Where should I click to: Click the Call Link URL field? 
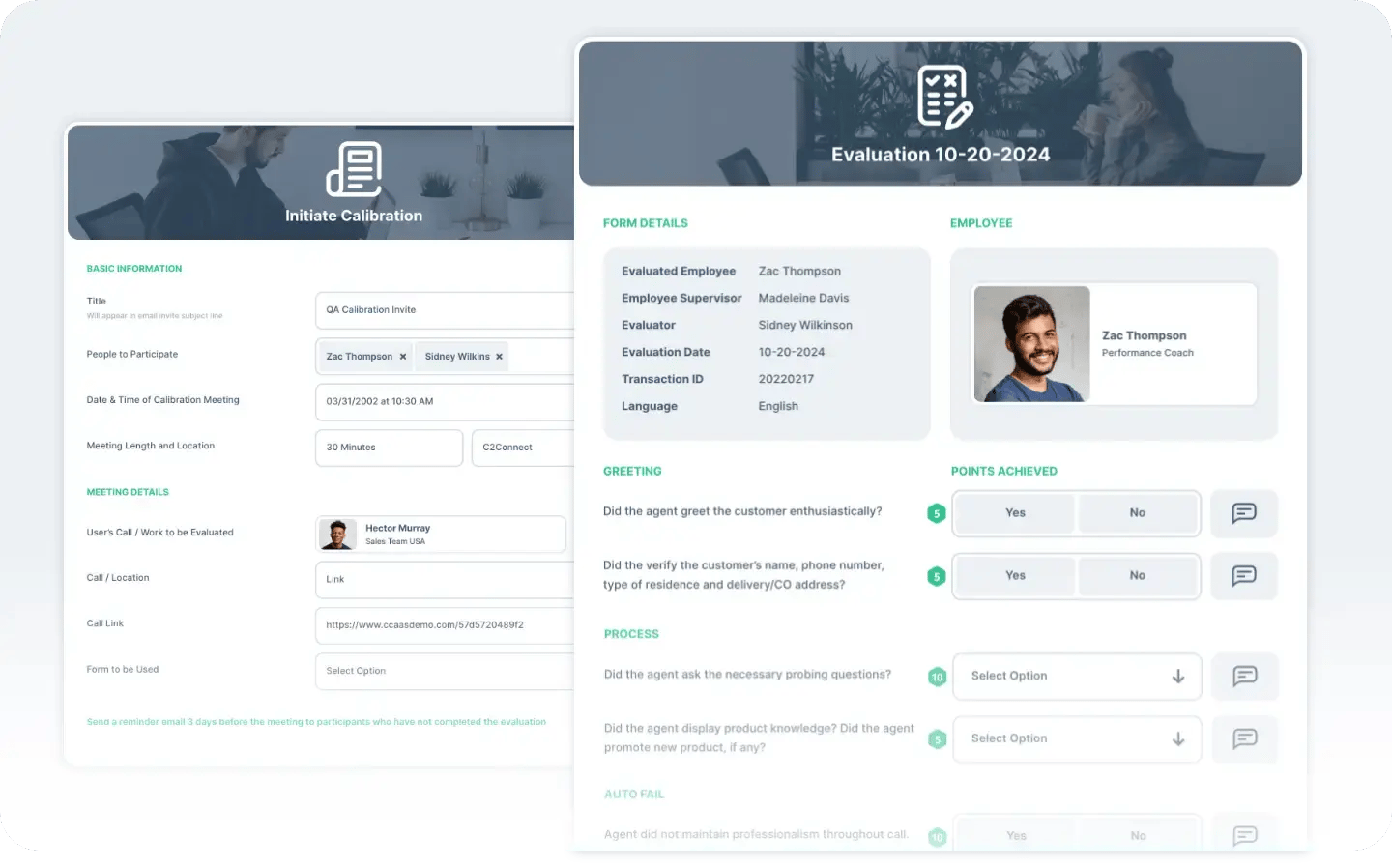[445, 625]
